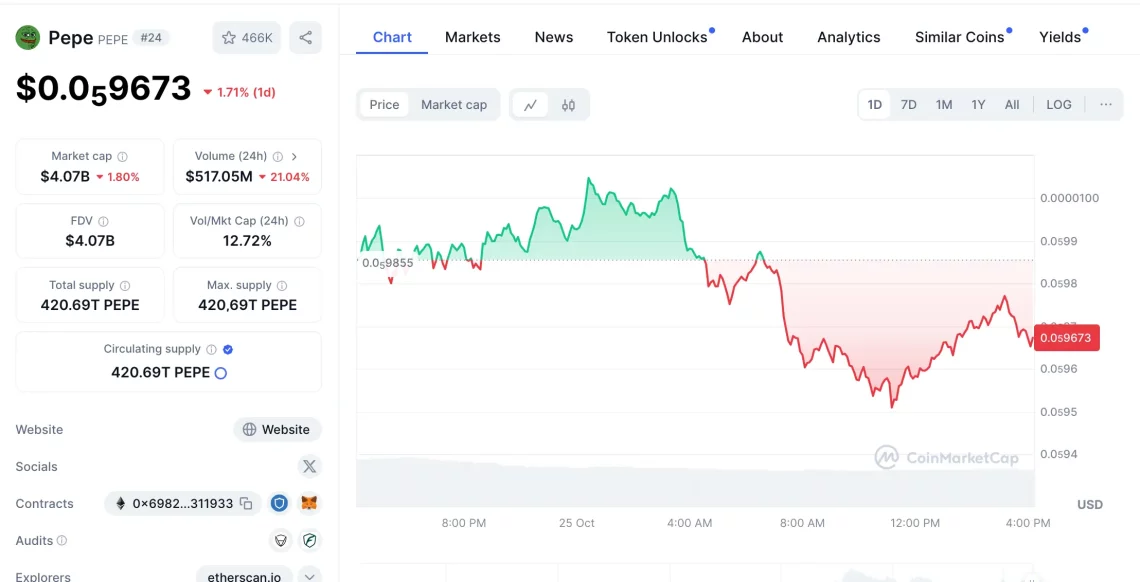
Task: Click the red current price label 0.0₅9673
Action: point(1066,338)
